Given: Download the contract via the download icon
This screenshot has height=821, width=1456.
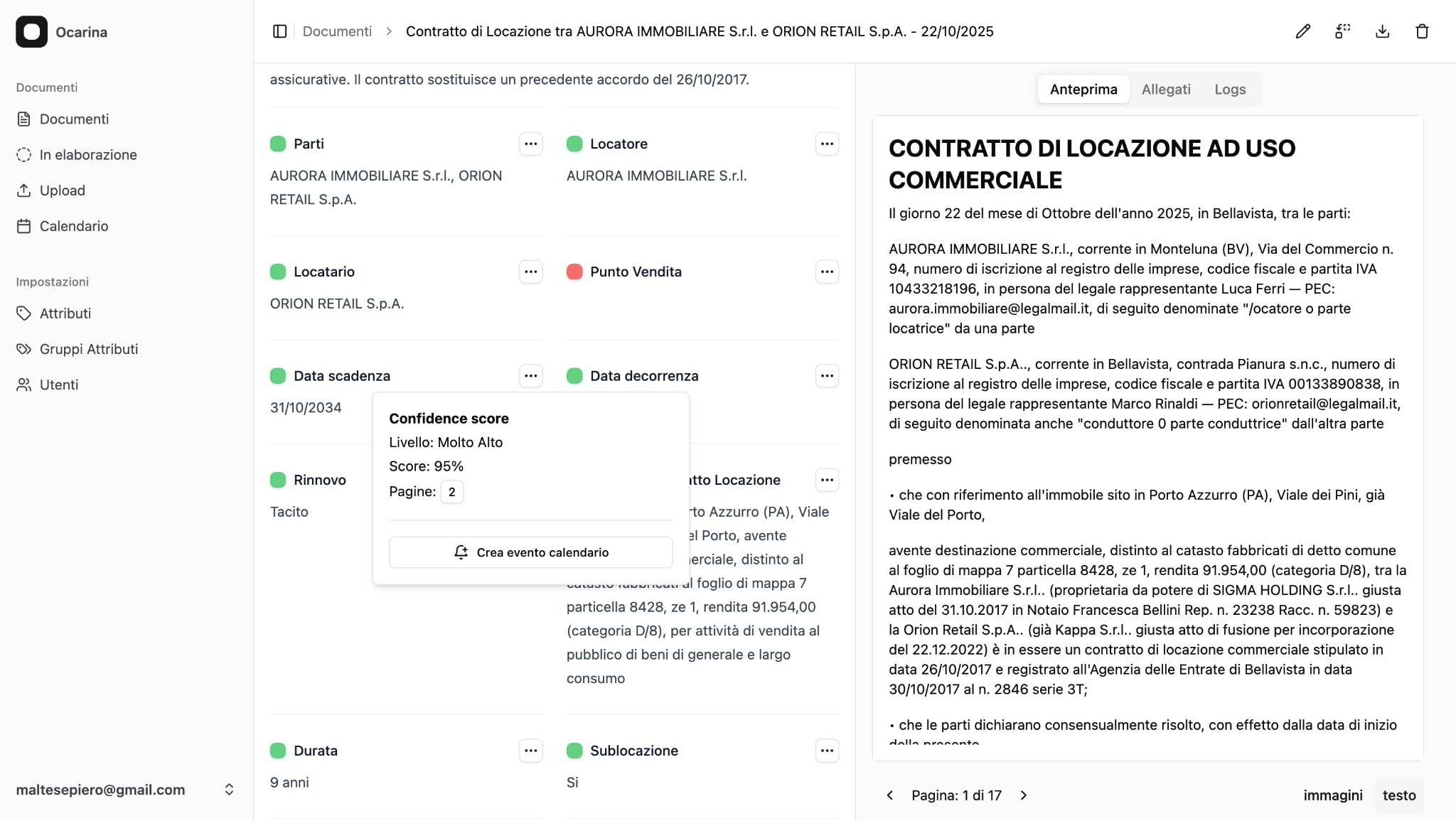Looking at the screenshot, I should pos(1383,31).
